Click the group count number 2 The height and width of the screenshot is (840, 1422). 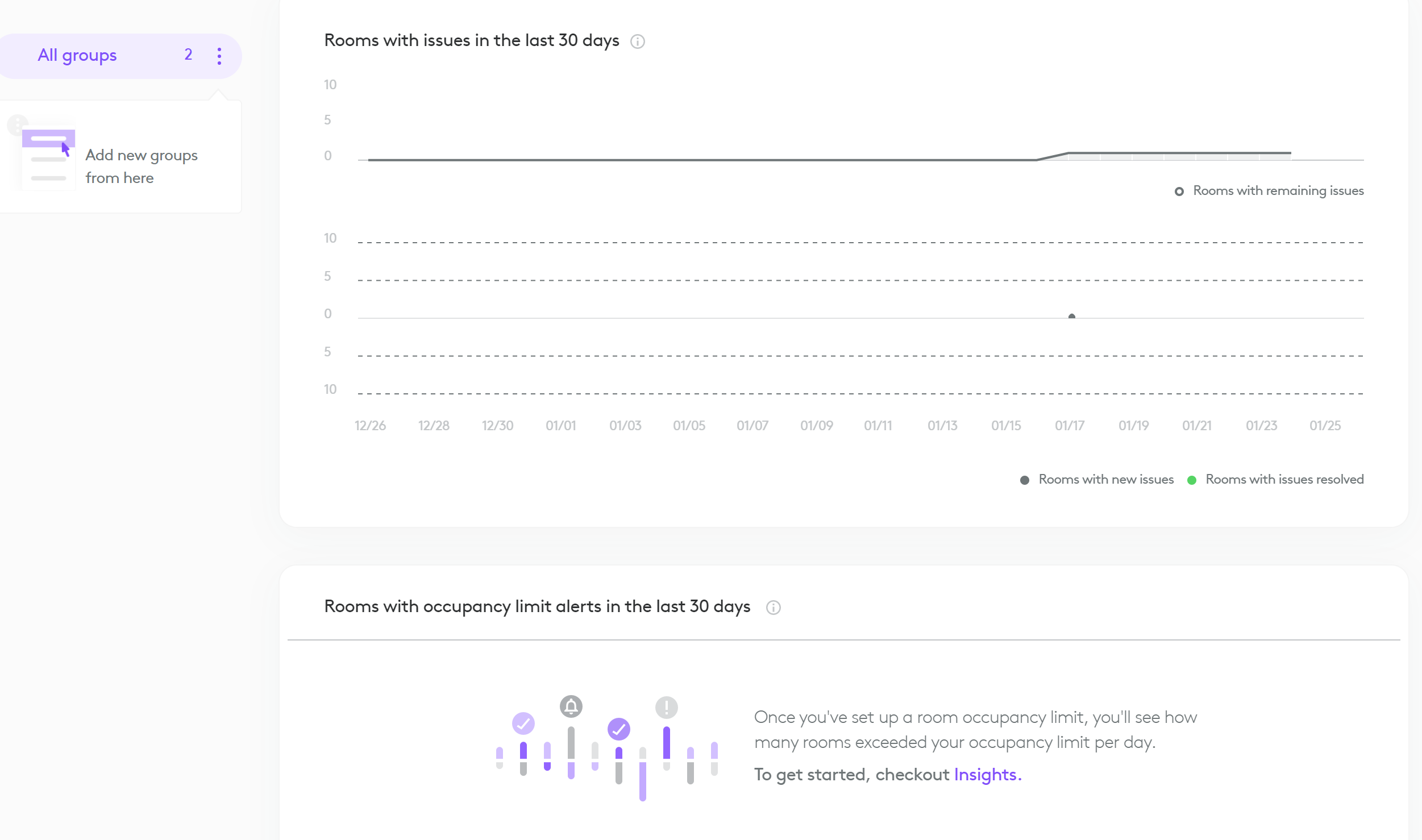point(188,55)
